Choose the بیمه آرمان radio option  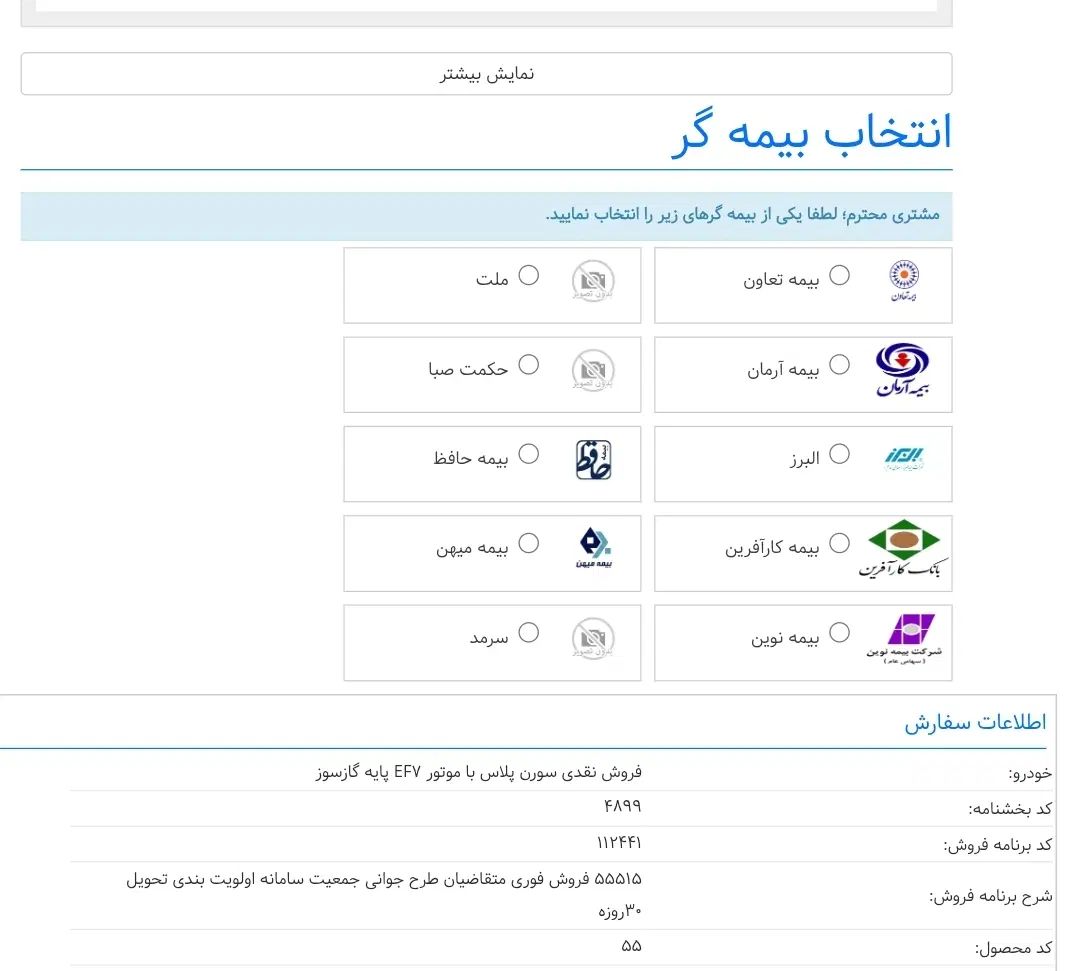click(x=839, y=364)
